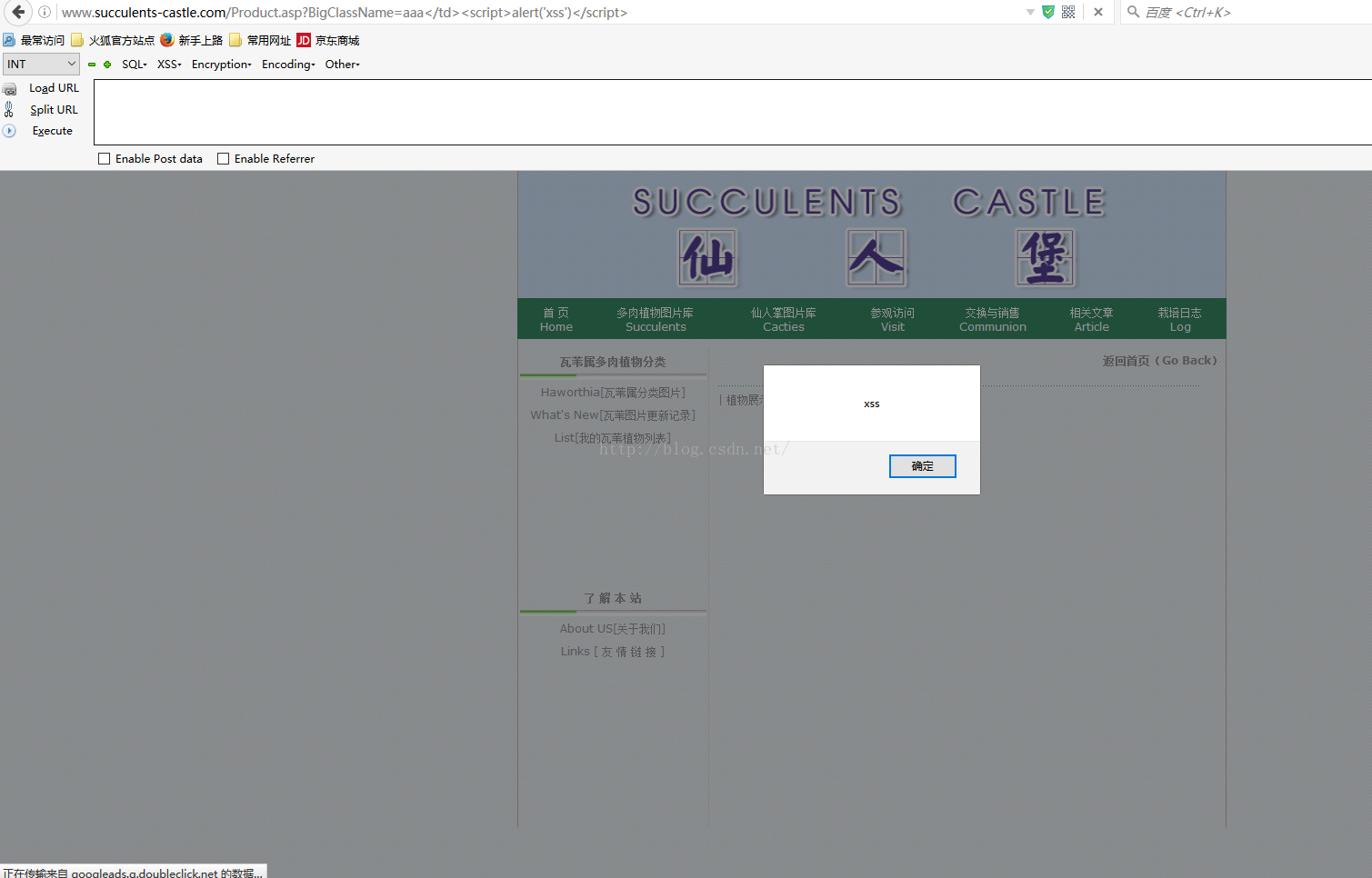
Task: Click the Load URL icon
Action: tap(10, 88)
